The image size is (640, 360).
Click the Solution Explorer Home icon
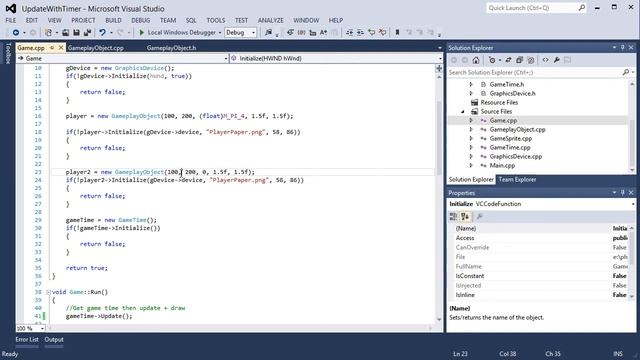pos(476,60)
